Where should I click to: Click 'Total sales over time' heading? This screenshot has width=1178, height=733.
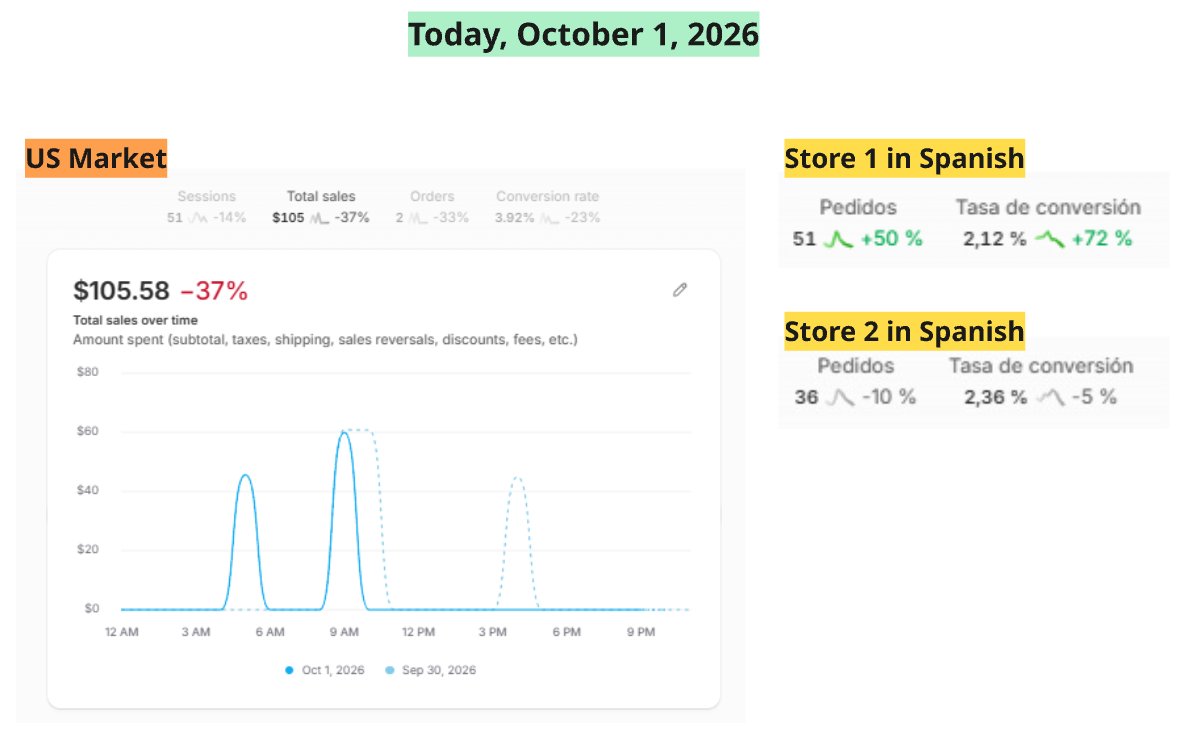135,320
